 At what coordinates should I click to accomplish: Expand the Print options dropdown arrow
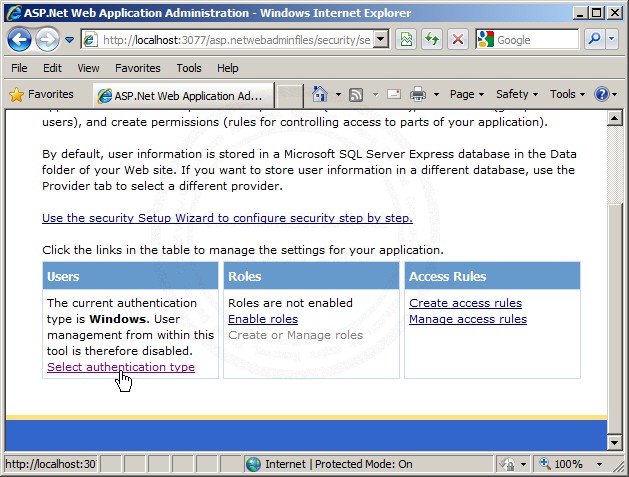click(x=436, y=95)
